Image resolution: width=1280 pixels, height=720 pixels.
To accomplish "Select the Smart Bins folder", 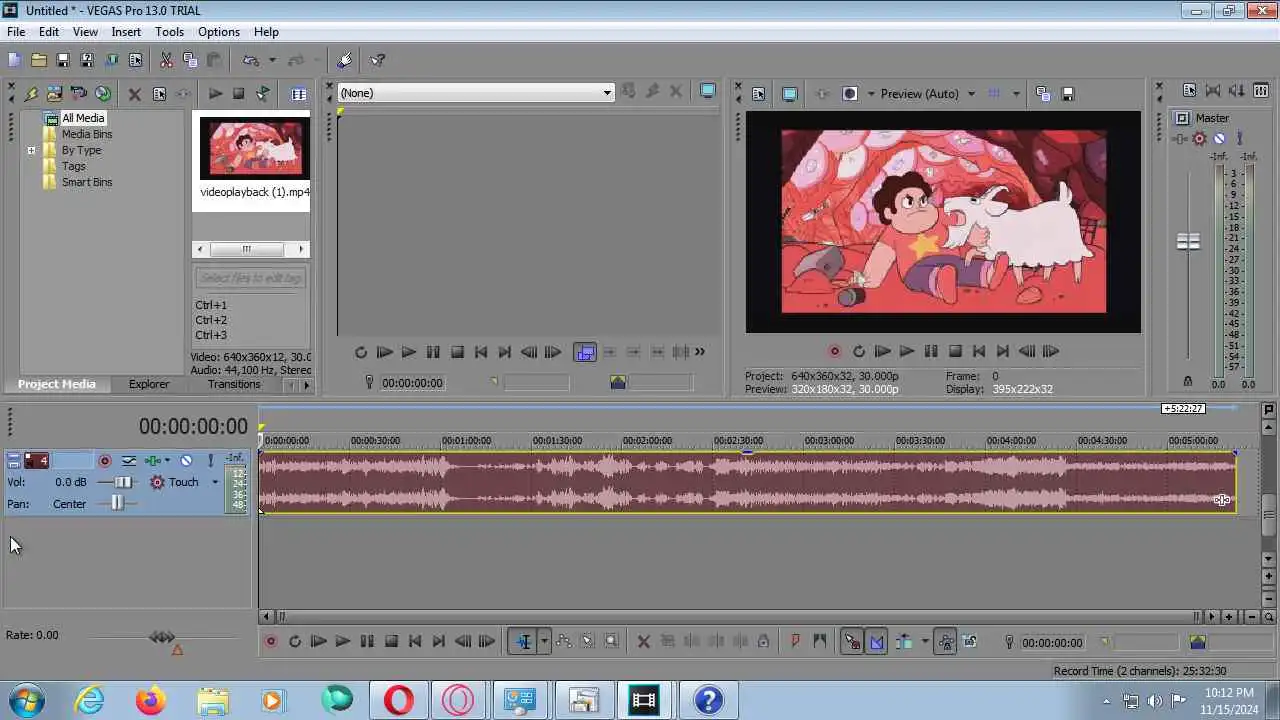I will tap(87, 182).
